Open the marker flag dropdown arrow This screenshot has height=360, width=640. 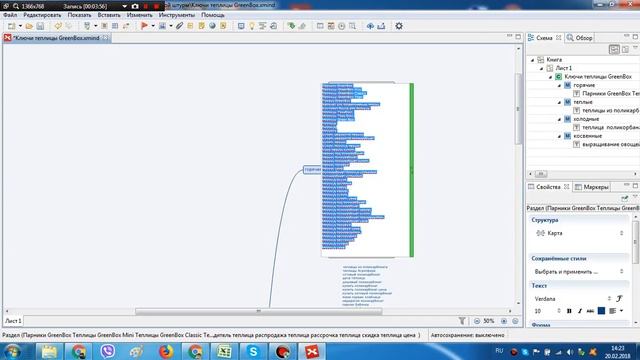click(x=153, y=26)
